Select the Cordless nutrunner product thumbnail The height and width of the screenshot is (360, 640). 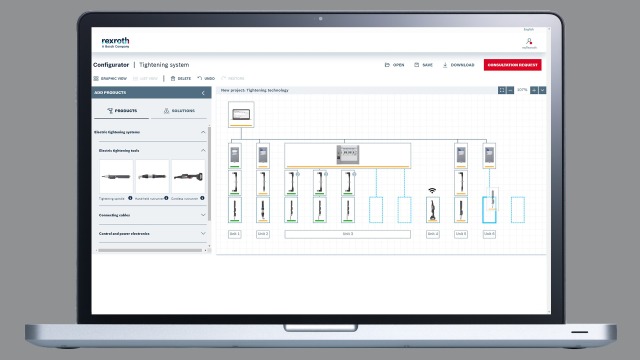coord(188,177)
